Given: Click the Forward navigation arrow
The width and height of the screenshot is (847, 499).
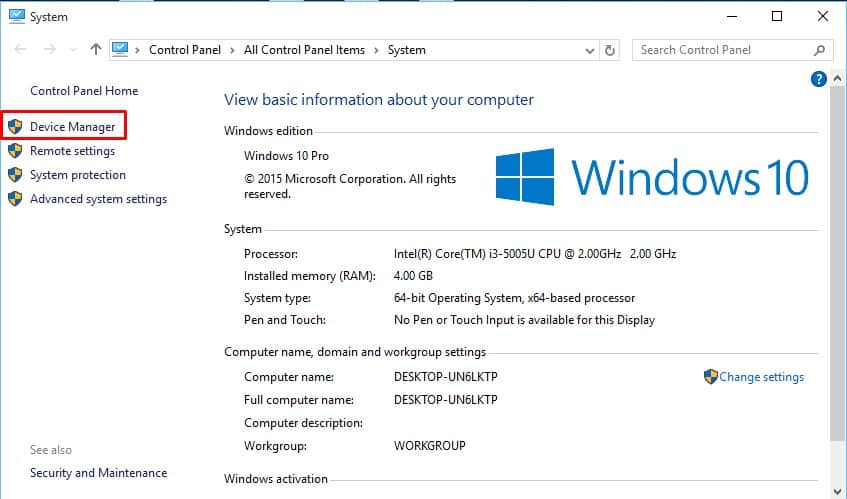Looking at the screenshot, I should click(50, 50).
